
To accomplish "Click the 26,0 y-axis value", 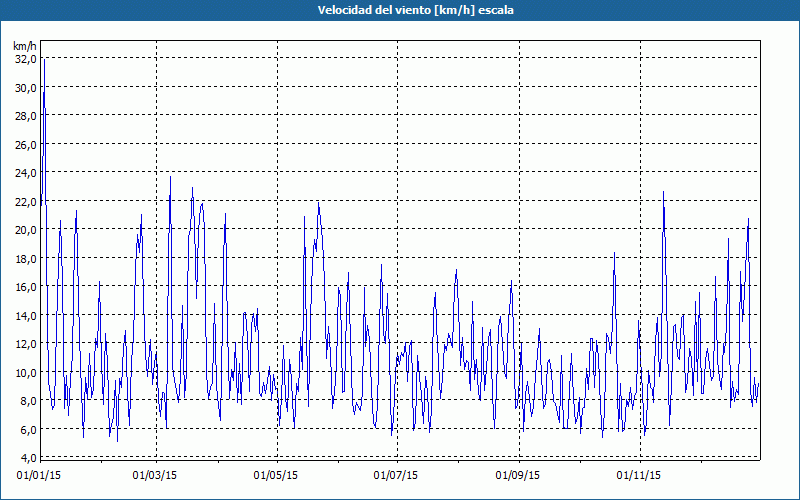I will [x=26, y=144].
